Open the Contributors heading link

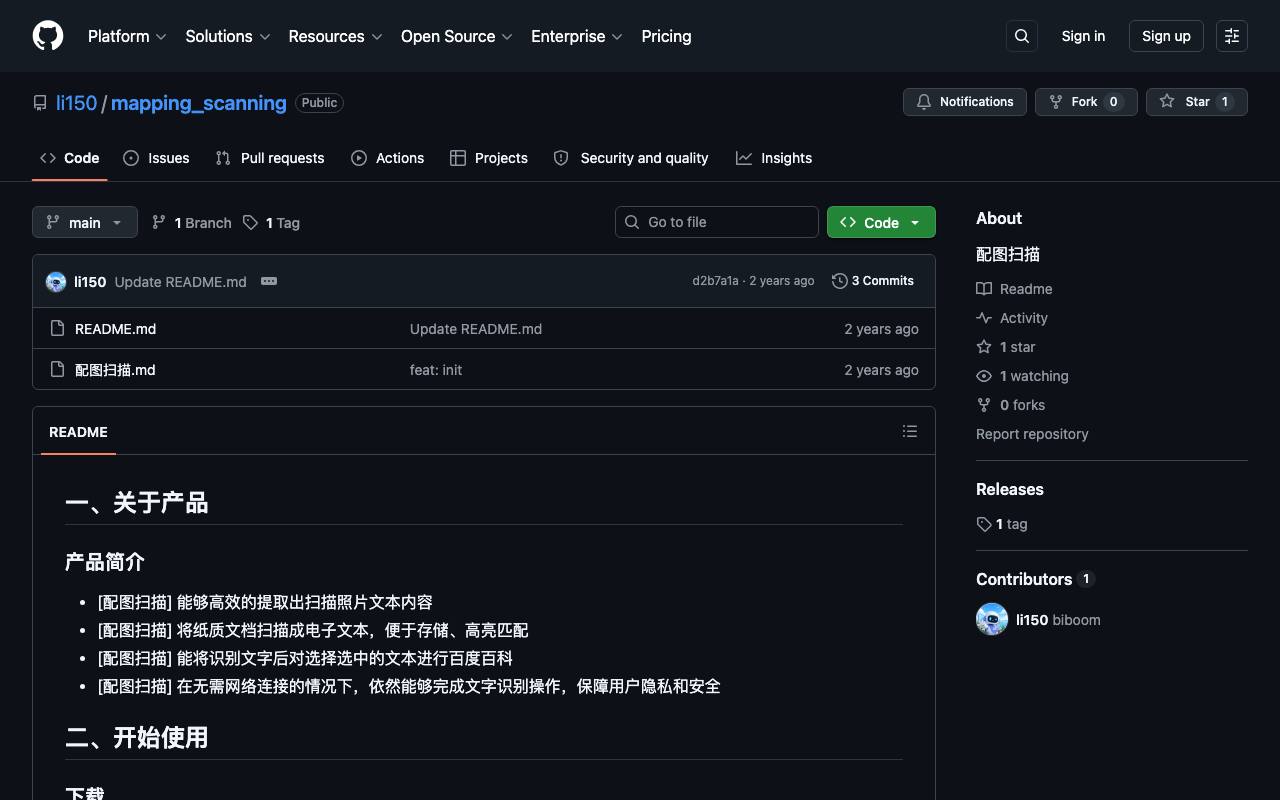[x=1035, y=579]
